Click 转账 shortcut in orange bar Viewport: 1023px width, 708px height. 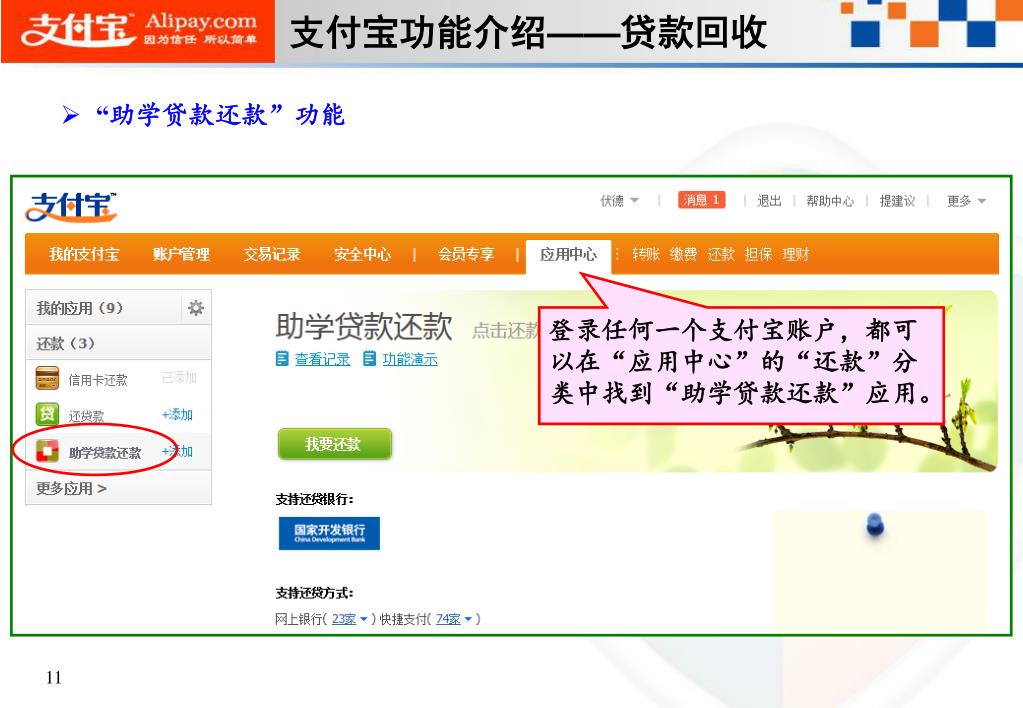tap(646, 254)
